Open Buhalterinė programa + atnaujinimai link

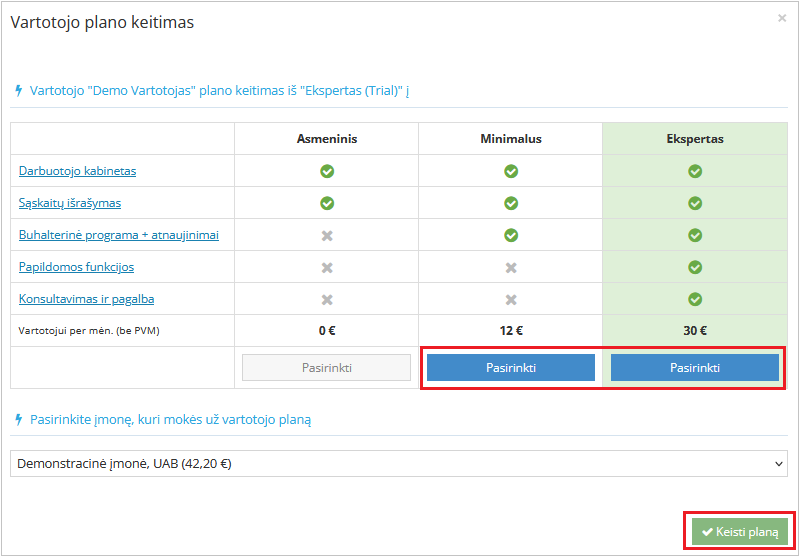point(118,235)
